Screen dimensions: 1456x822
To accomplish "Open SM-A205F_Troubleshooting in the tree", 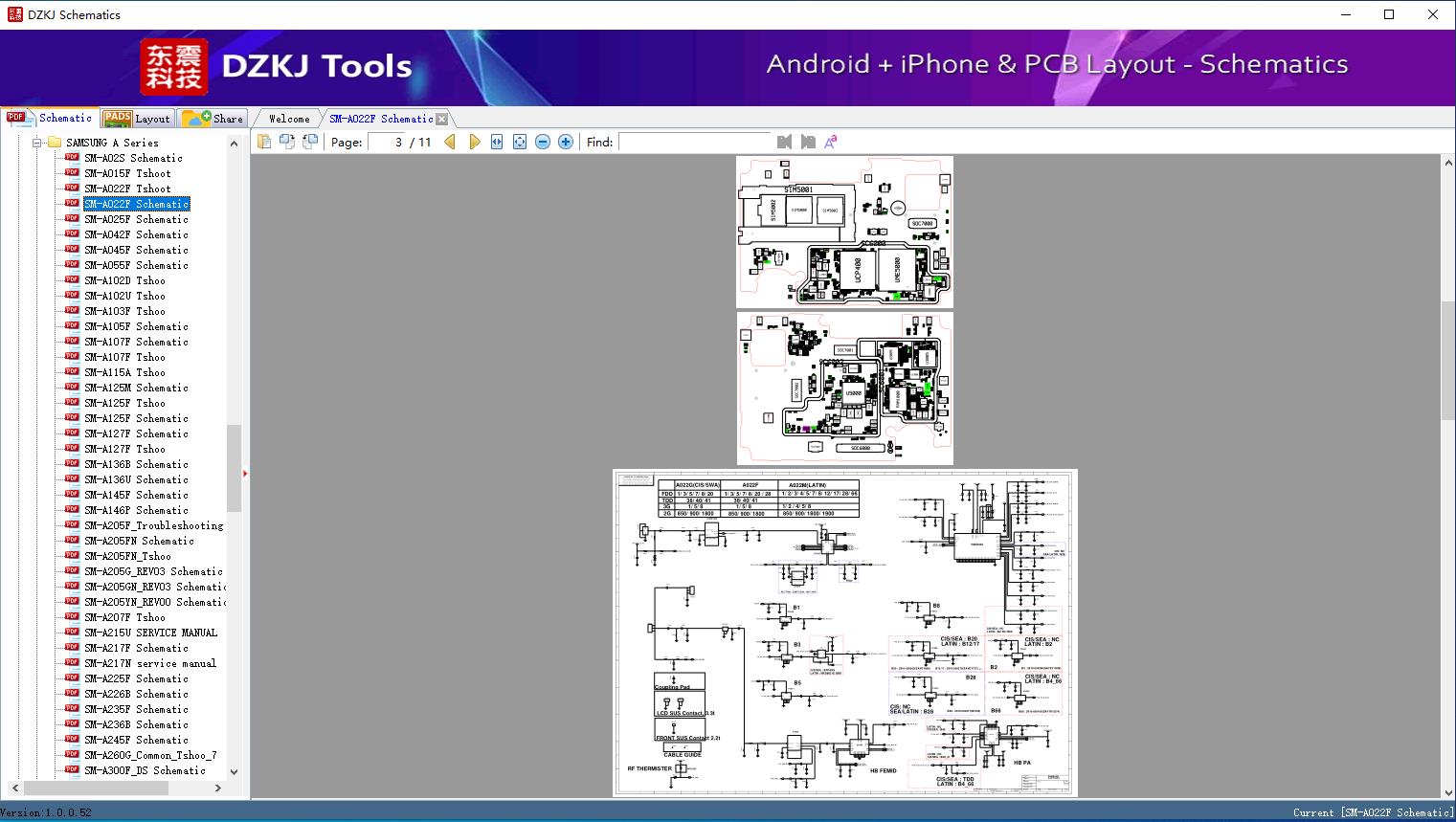I will 153,525.
